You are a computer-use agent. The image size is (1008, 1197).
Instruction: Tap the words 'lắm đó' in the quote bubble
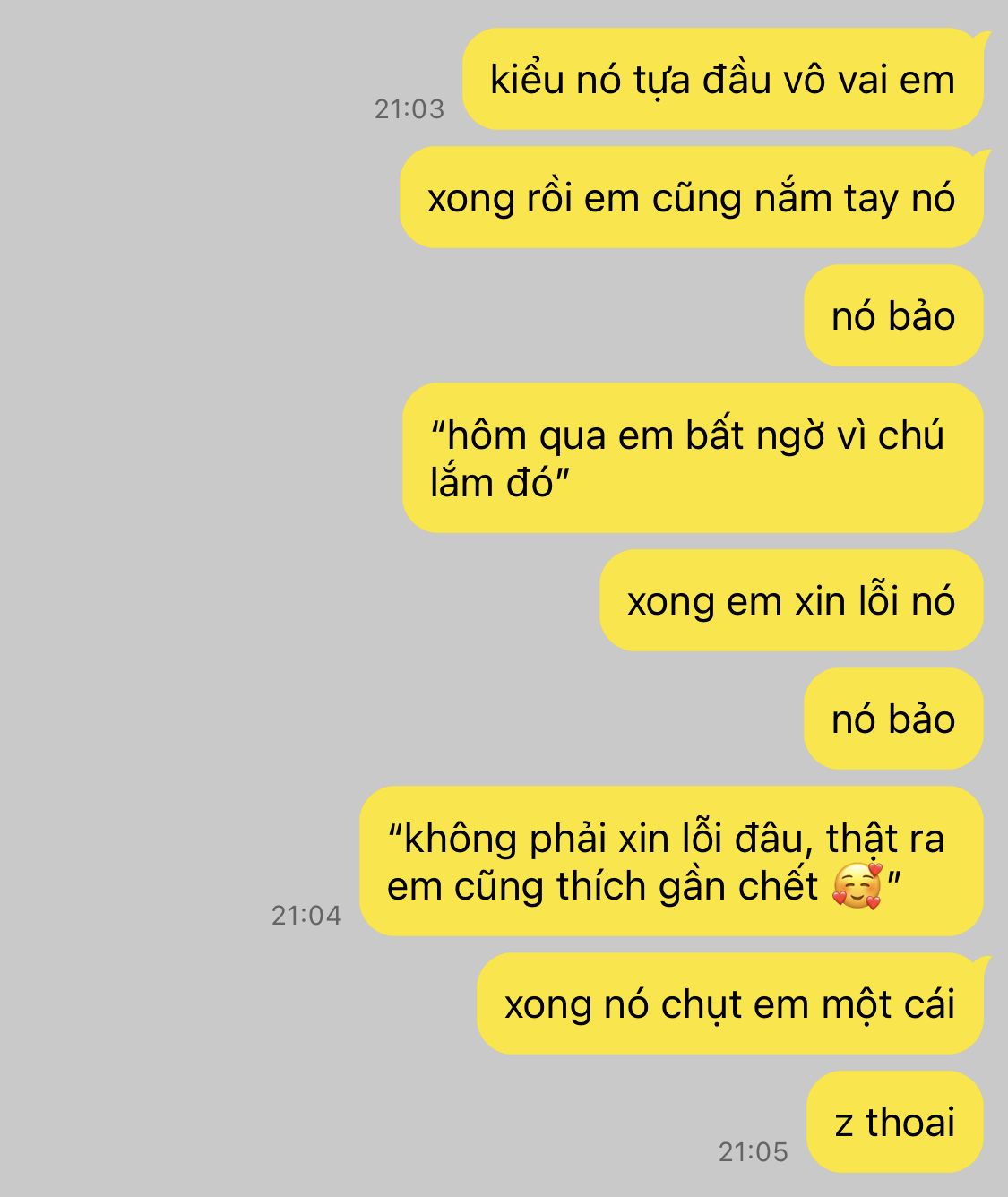coord(494,483)
